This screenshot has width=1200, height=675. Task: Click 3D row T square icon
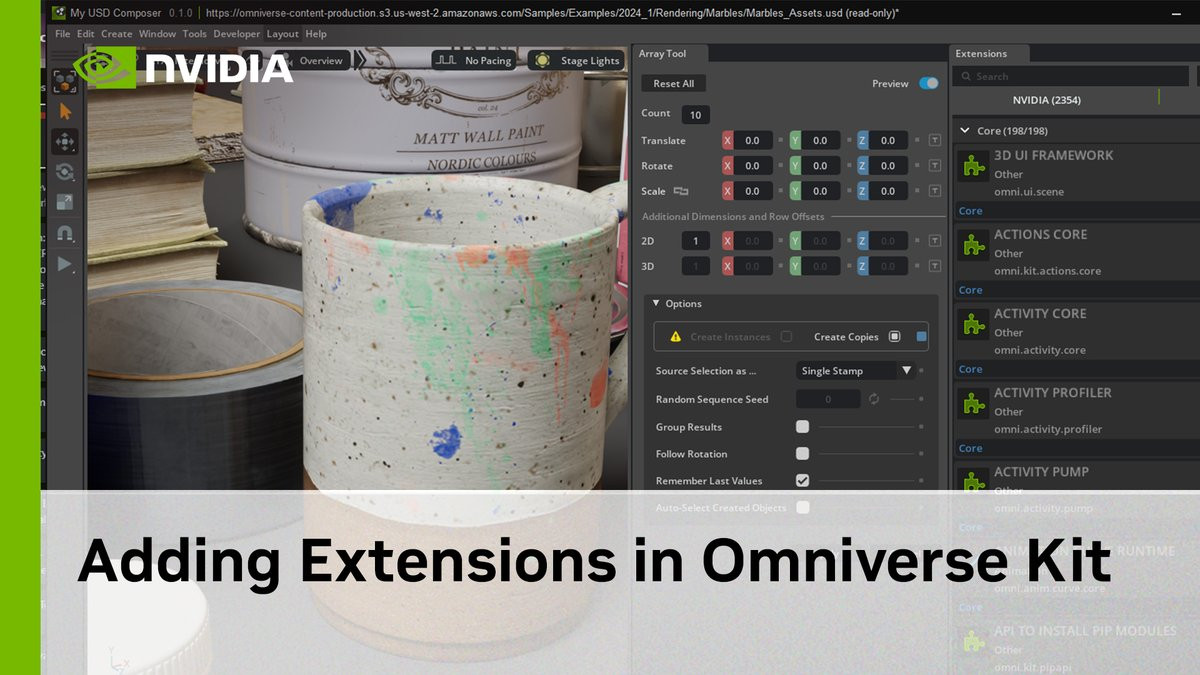click(934, 266)
